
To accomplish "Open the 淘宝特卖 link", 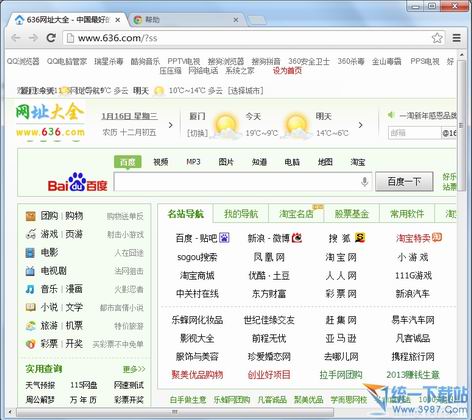I will (413, 238).
